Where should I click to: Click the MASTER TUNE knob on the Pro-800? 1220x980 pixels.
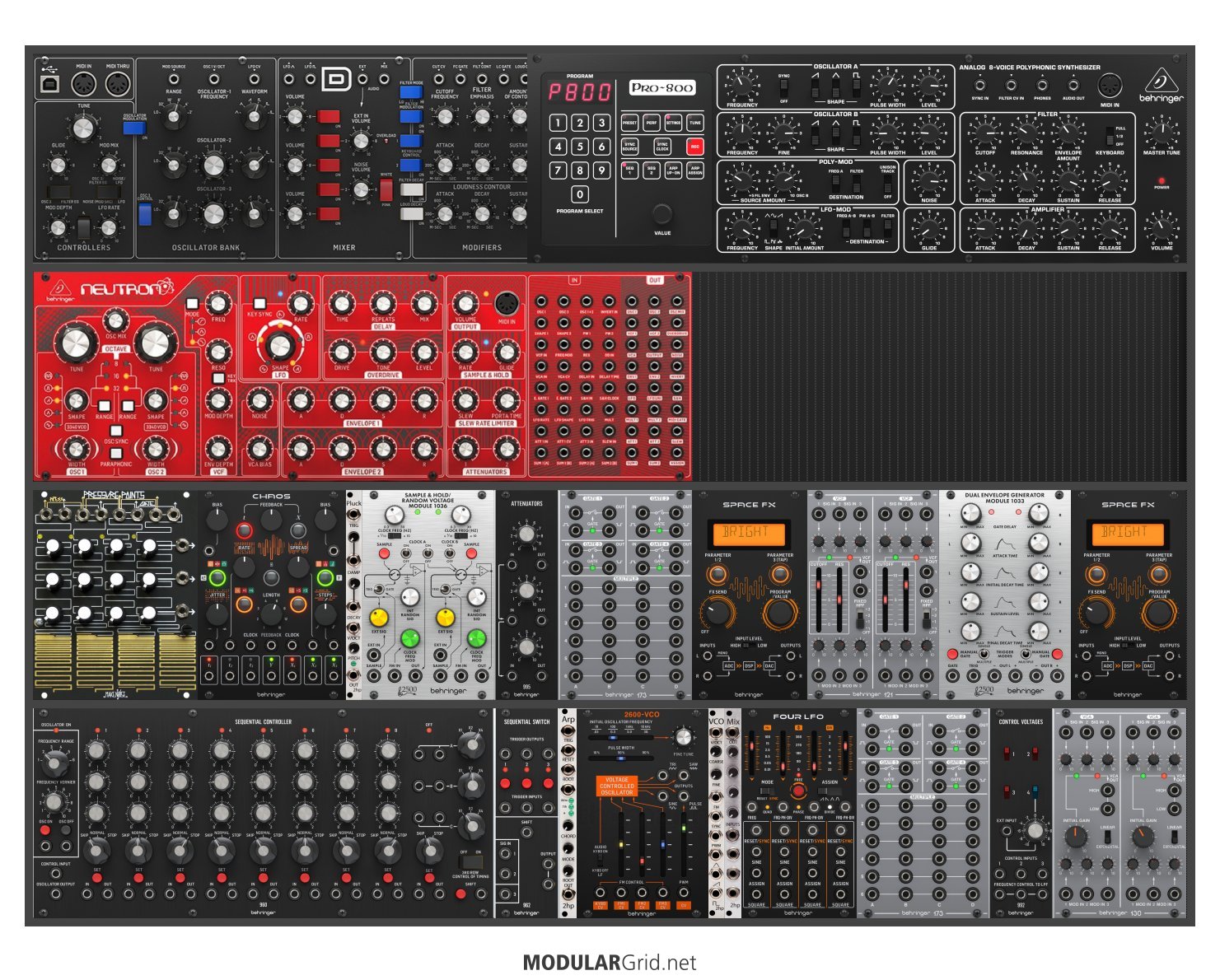click(x=1162, y=132)
